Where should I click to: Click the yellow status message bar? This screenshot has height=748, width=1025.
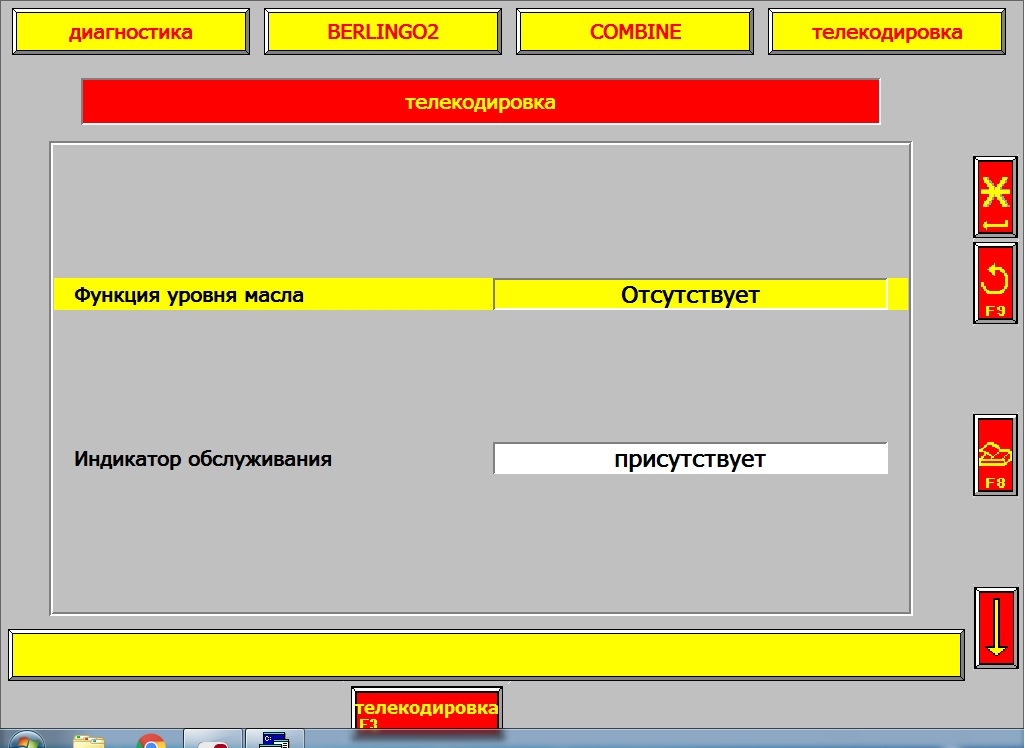(486, 654)
